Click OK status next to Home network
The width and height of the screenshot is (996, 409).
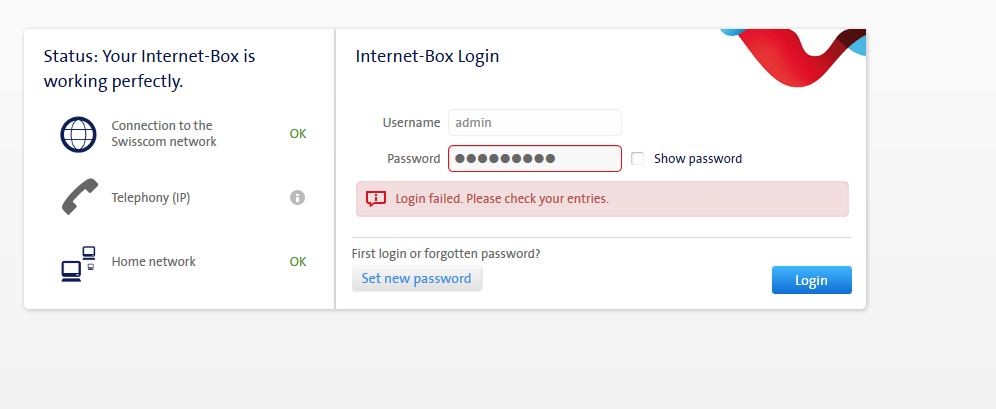(298, 262)
